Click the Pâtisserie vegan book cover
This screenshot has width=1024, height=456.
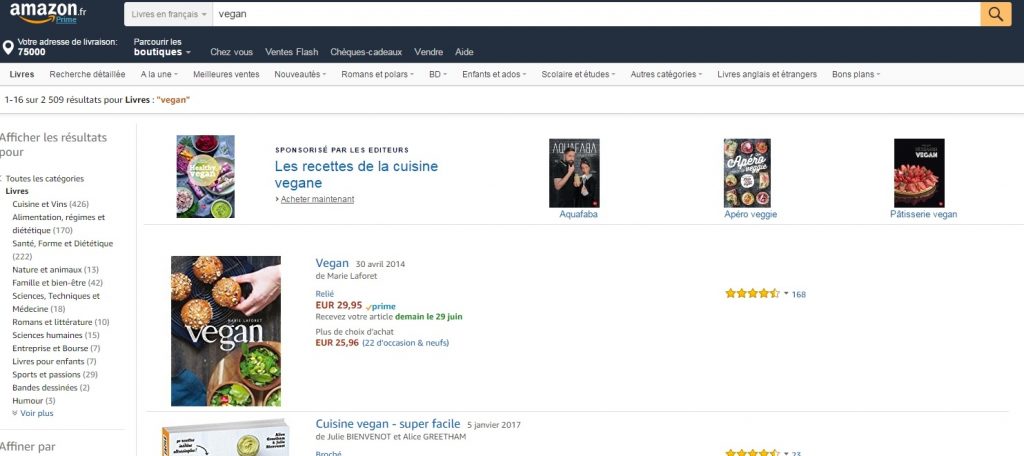919,173
